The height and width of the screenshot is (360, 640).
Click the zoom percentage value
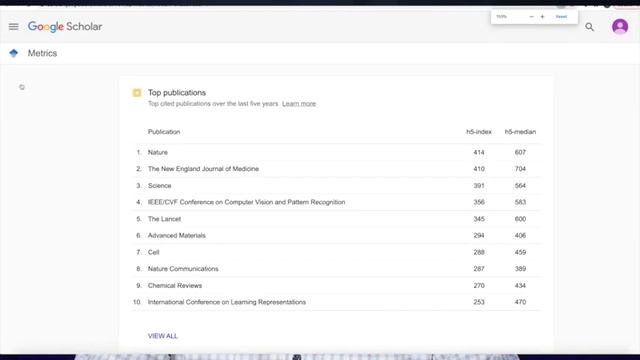pos(501,17)
